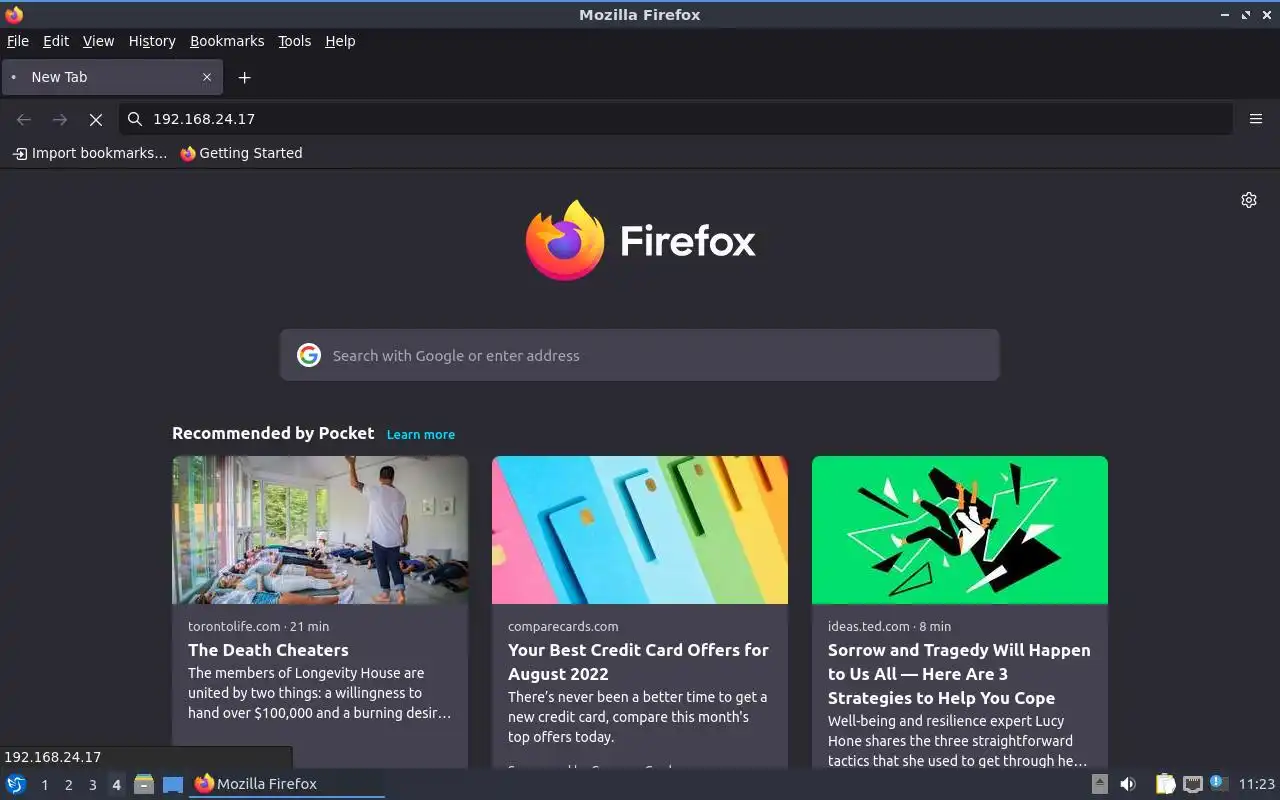Click the Firefox wordmark text
The width and height of the screenshot is (1280, 800).
click(x=688, y=241)
